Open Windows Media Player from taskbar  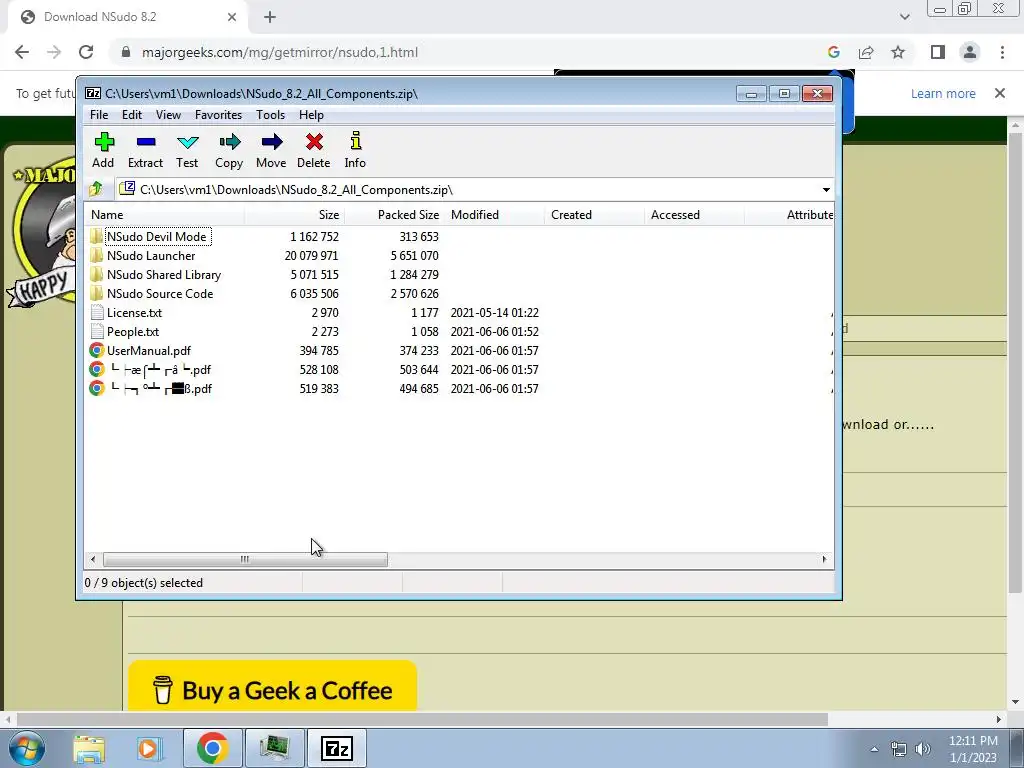click(149, 748)
